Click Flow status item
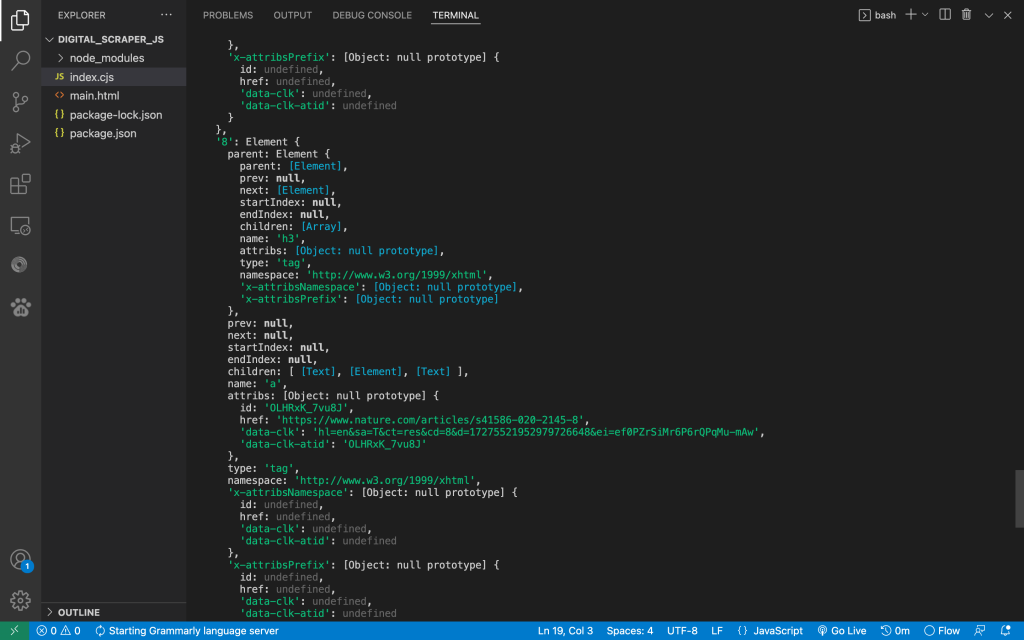This screenshot has height=640, width=1024. 942,631
